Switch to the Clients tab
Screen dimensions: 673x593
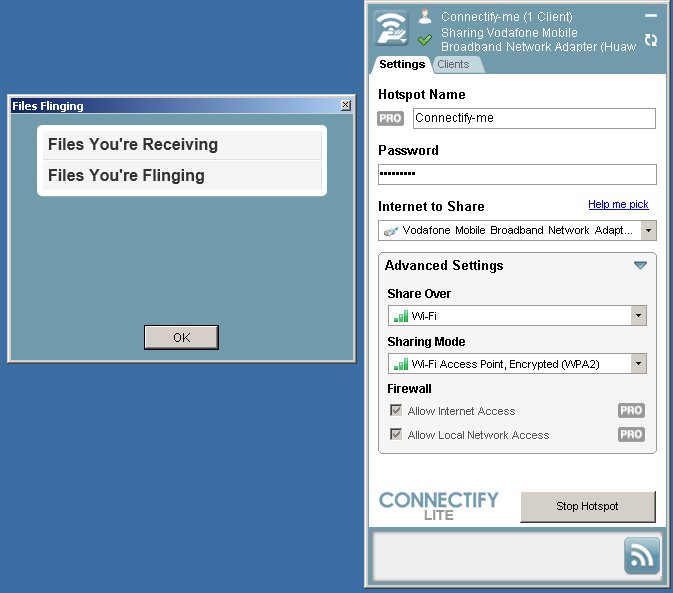(453, 64)
